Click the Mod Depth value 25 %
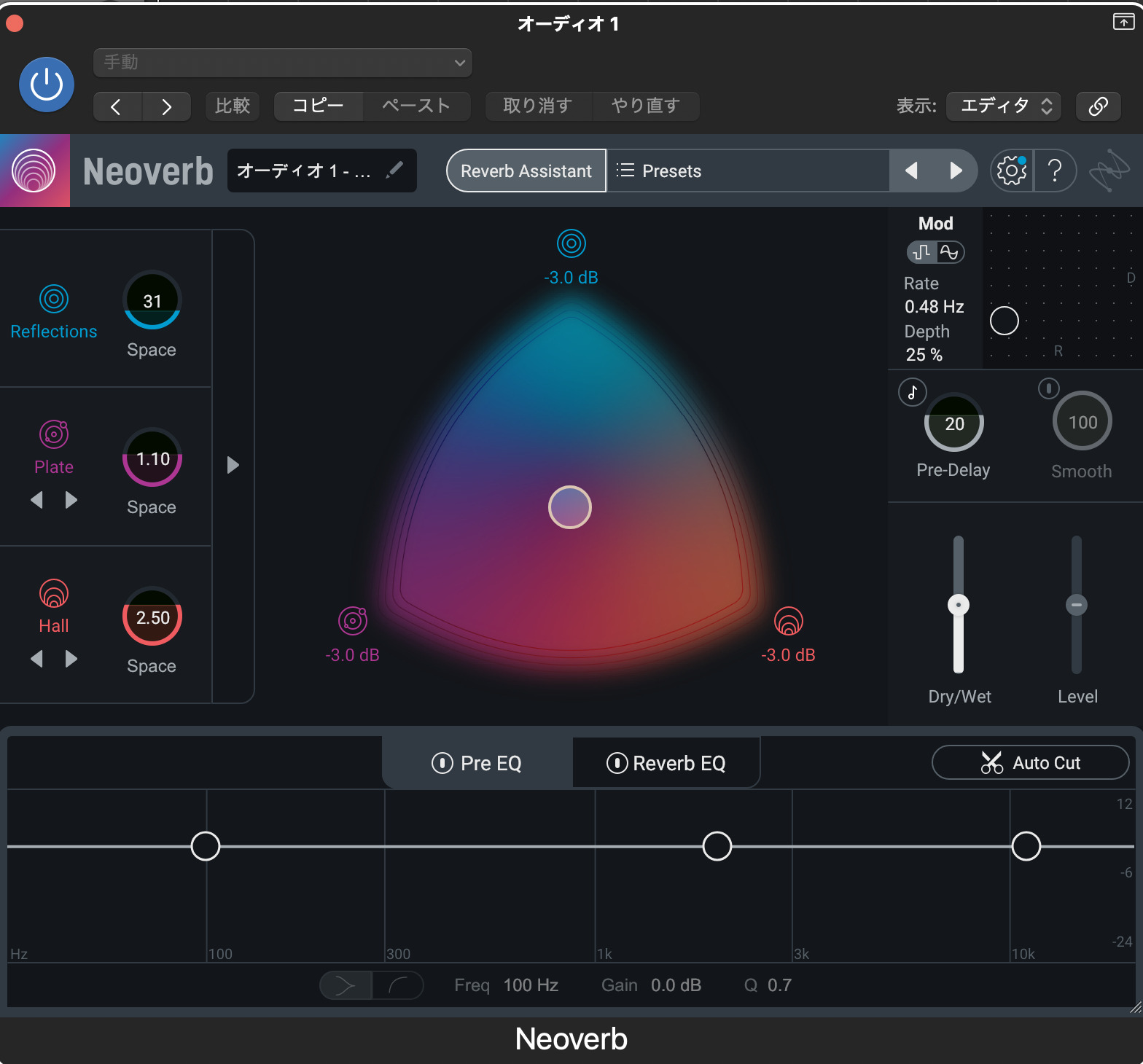 924,355
